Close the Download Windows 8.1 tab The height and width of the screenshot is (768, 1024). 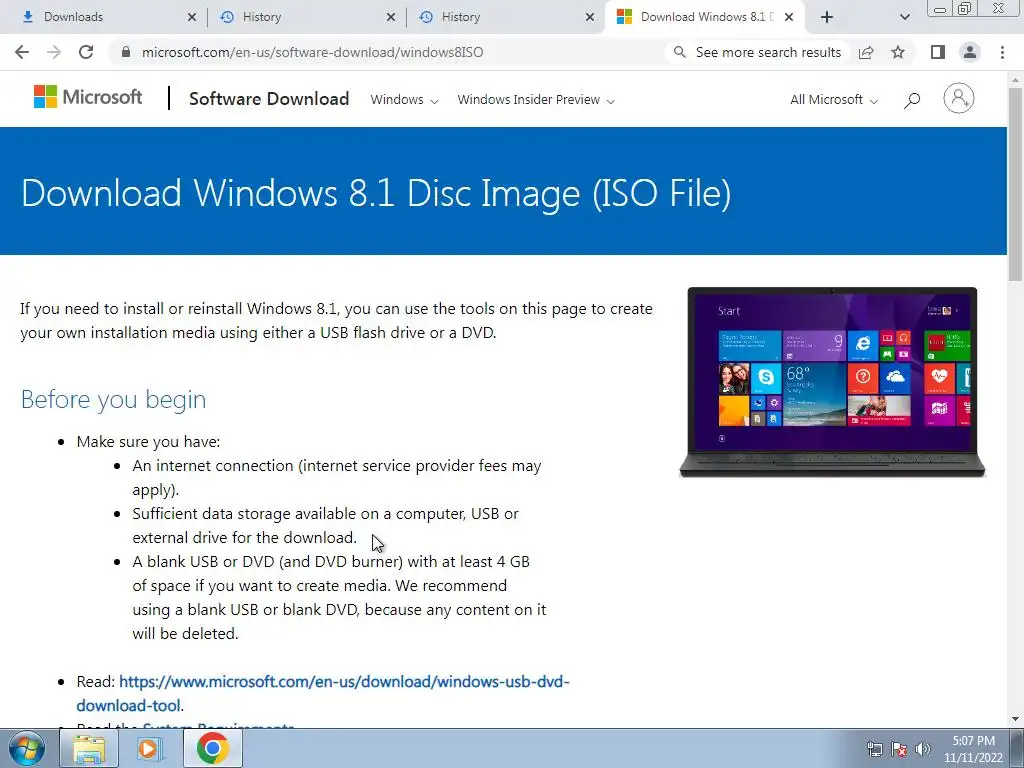(789, 17)
